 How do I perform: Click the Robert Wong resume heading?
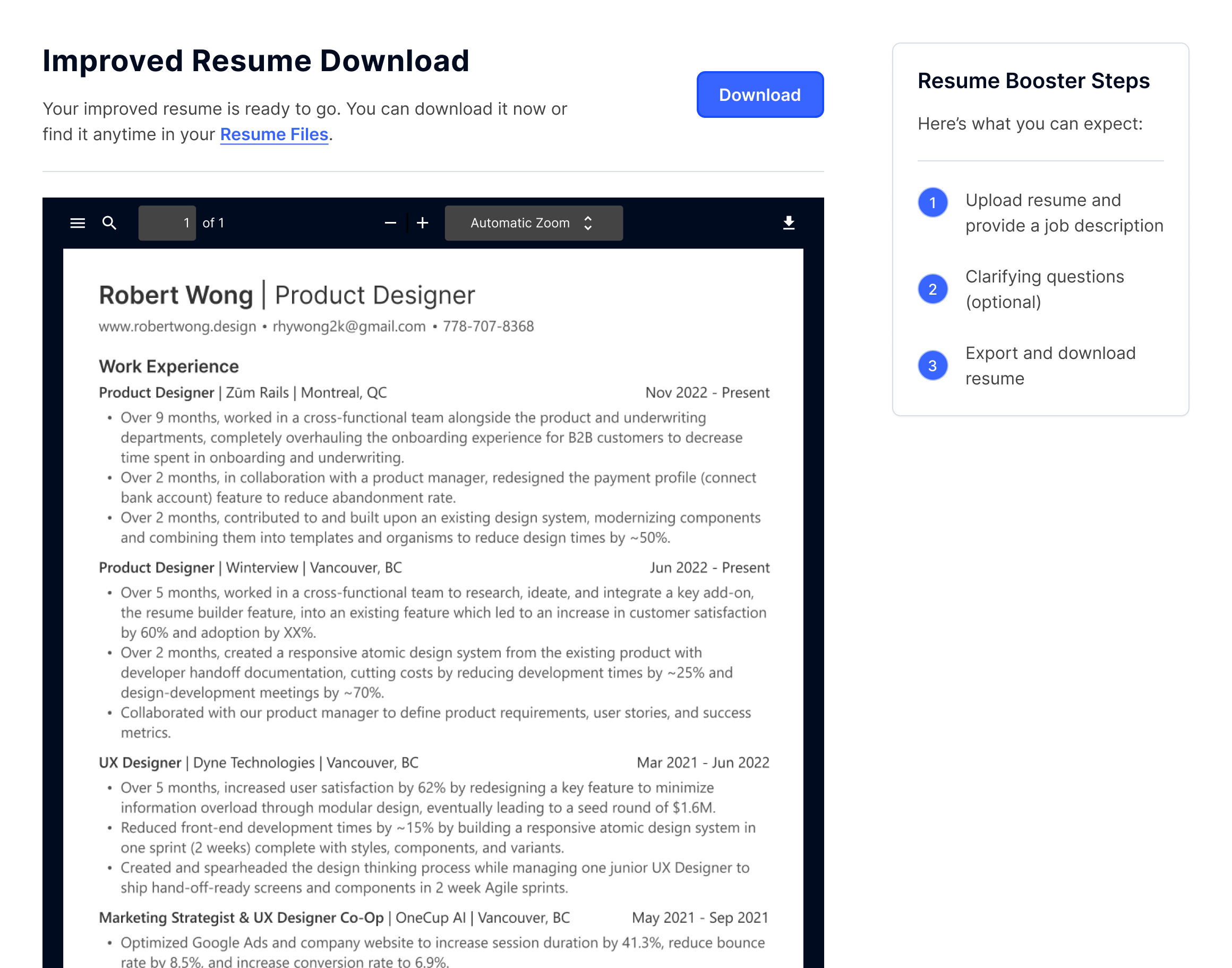click(x=176, y=296)
